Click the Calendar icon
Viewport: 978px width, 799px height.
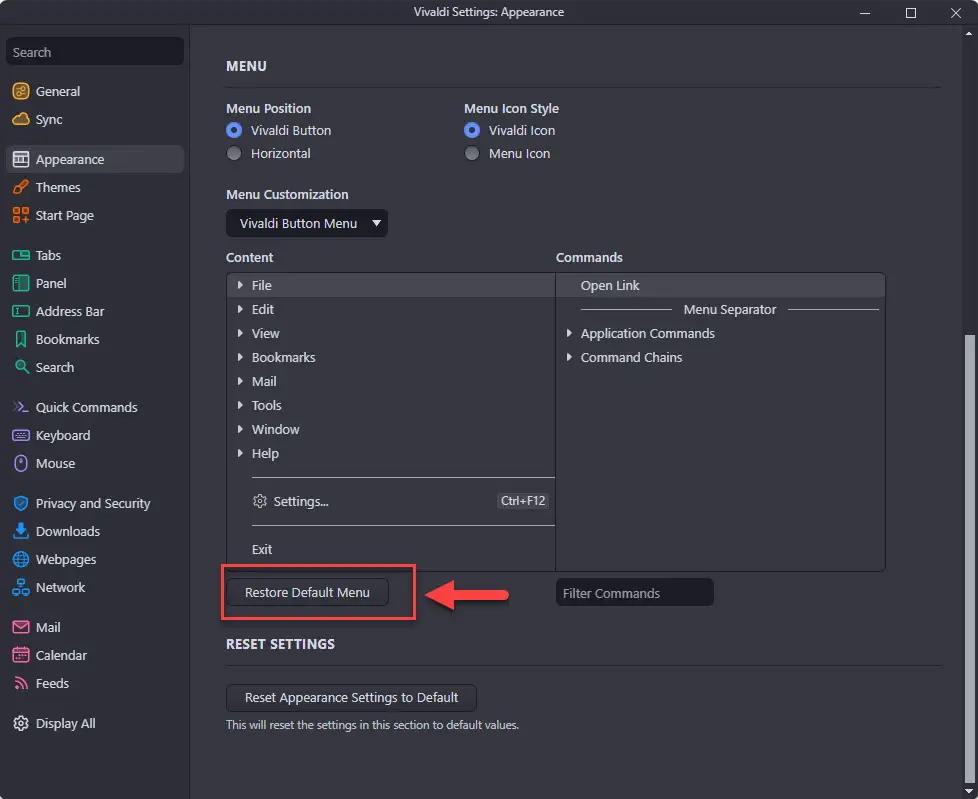21,655
